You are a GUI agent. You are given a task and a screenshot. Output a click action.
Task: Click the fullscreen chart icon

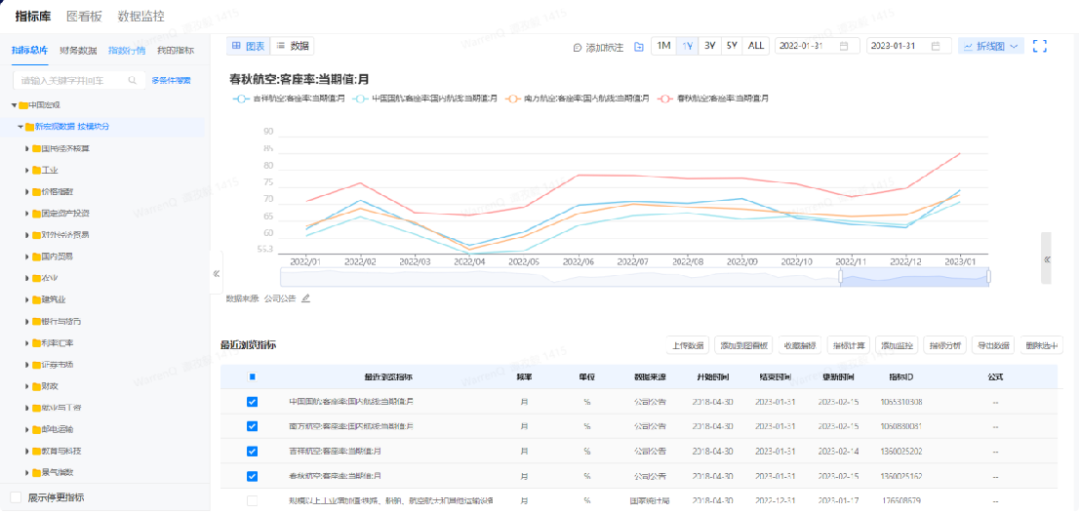pyautogui.click(x=1040, y=46)
